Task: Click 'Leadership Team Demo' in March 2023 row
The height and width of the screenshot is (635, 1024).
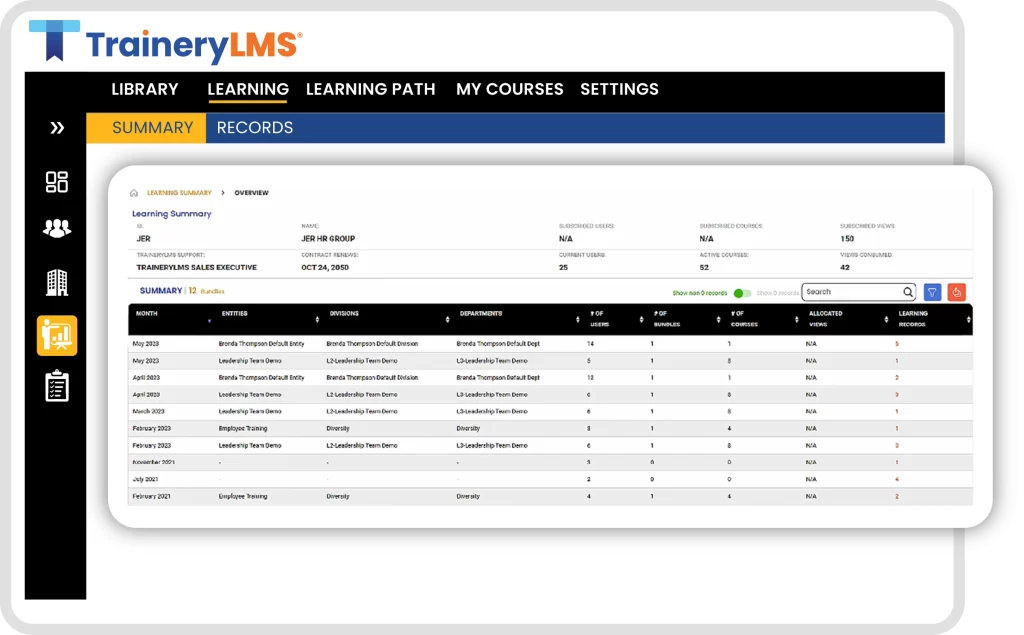Action: click(x=250, y=412)
